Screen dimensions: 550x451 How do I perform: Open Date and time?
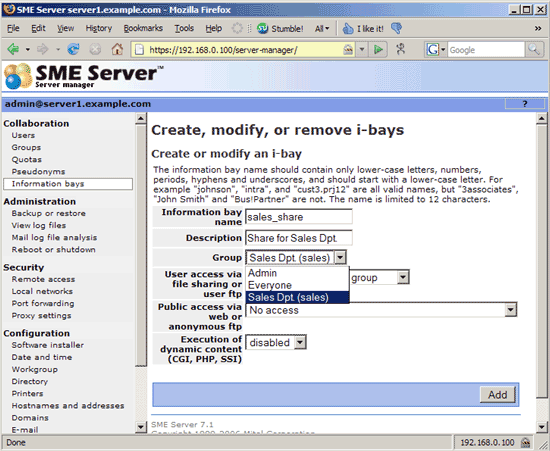[42, 357]
